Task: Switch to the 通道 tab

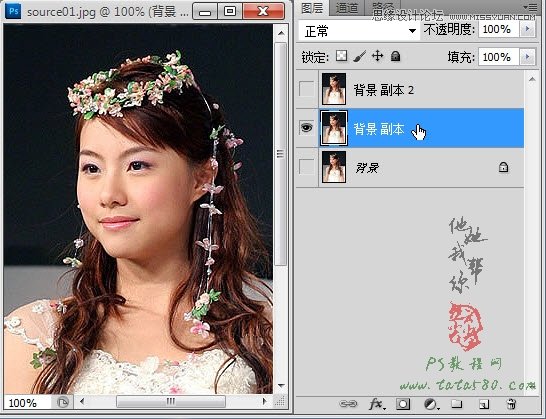Action: coord(346,8)
